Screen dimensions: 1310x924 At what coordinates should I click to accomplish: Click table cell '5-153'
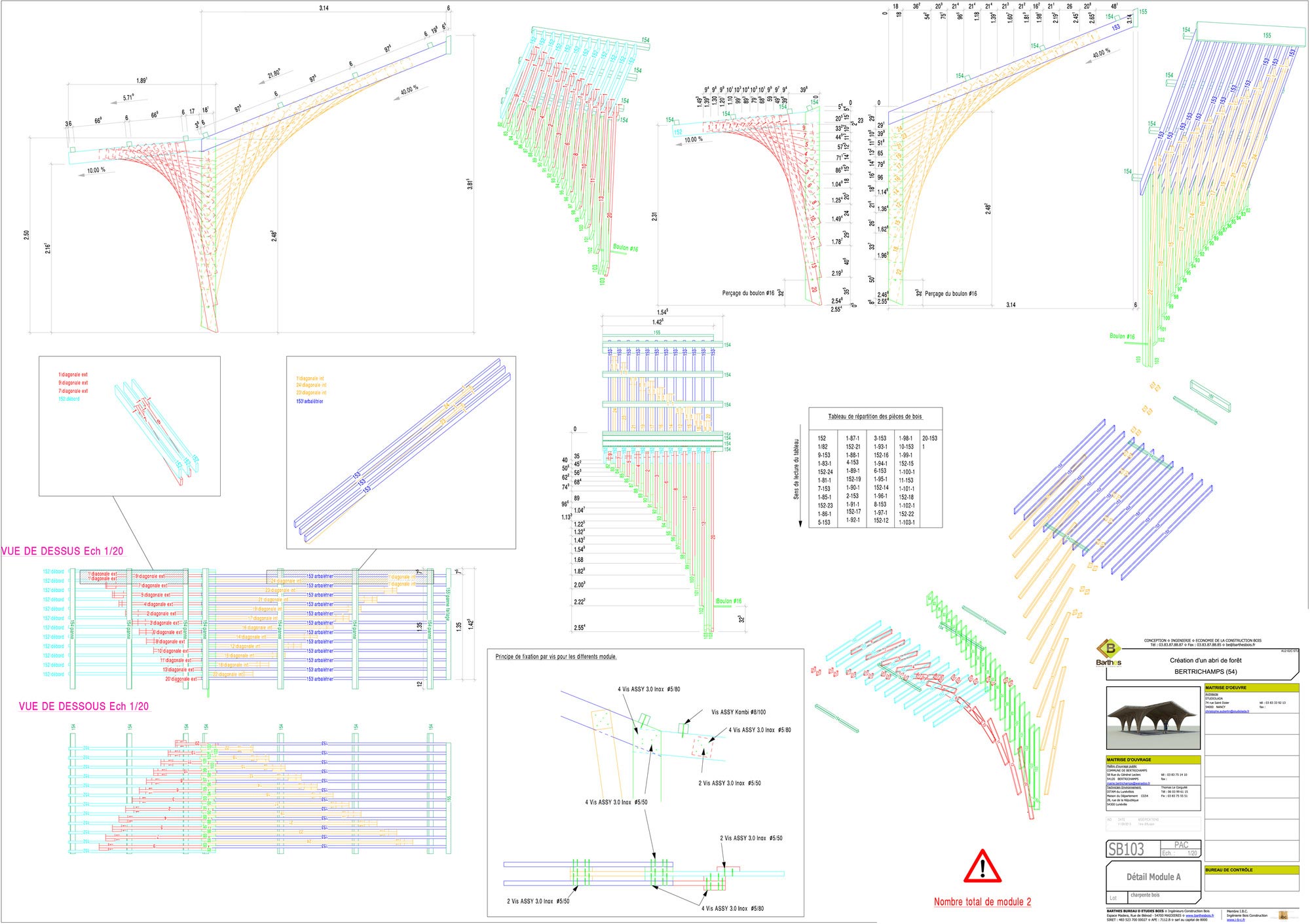click(823, 522)
